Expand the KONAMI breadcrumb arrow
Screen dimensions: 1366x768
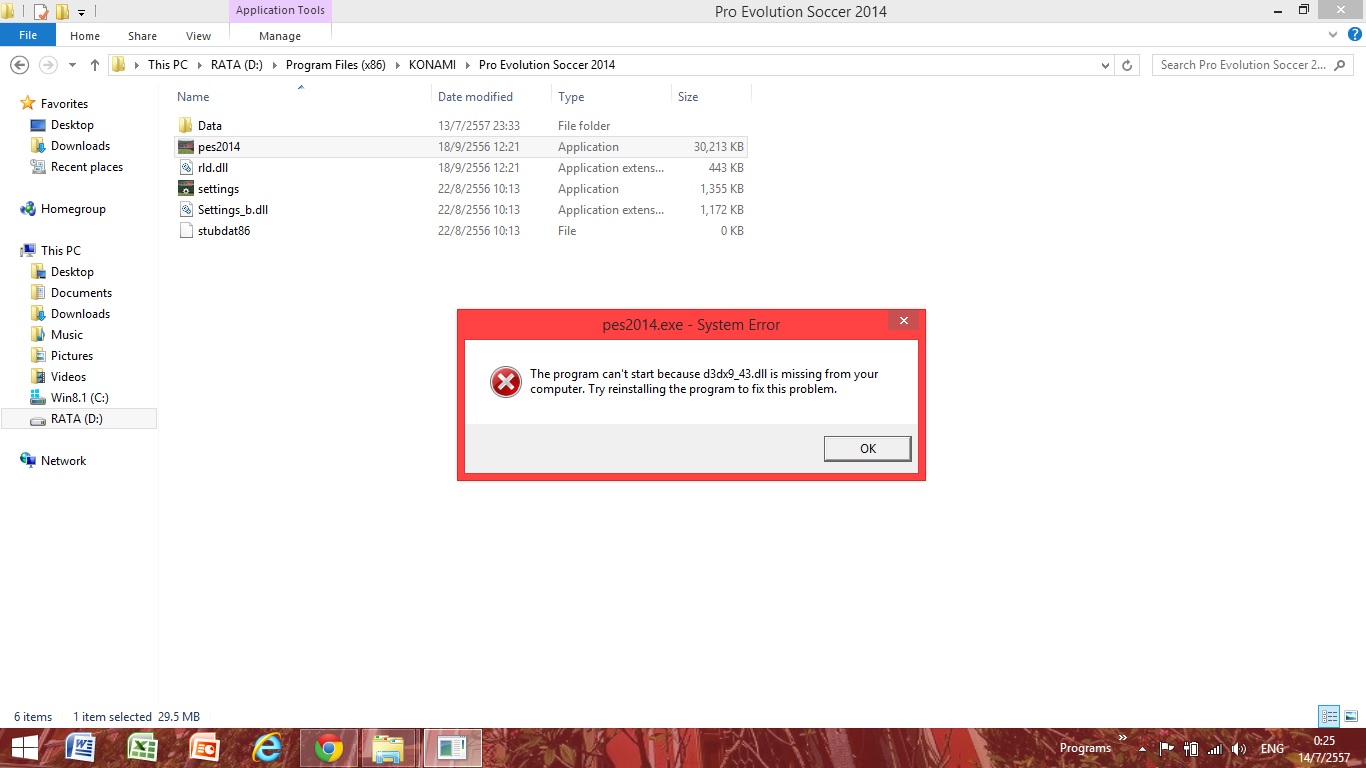click(467, 65)
